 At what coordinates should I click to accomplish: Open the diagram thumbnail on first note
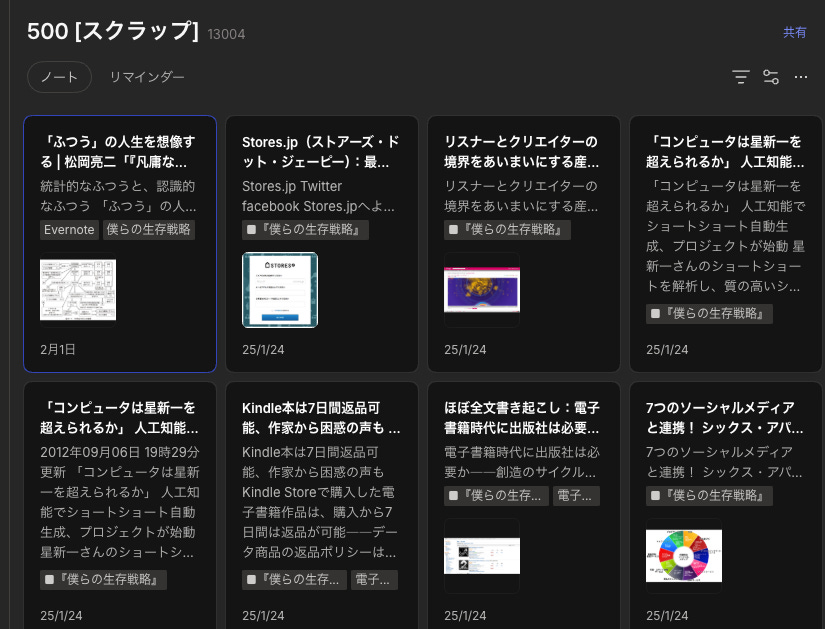click(78, 289)
